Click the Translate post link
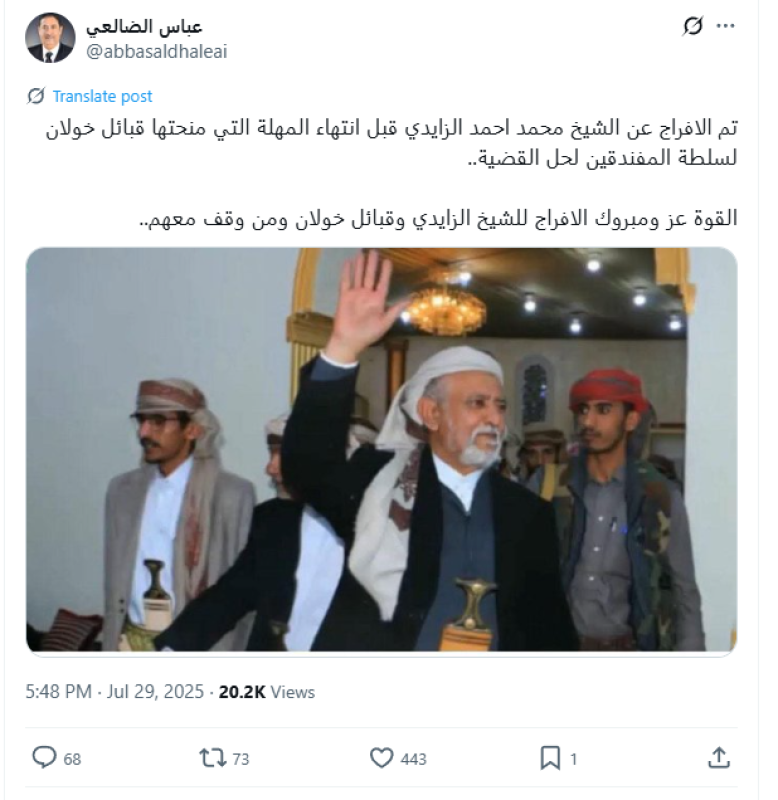This screenshot has width=778, height=800. (103, 96)
